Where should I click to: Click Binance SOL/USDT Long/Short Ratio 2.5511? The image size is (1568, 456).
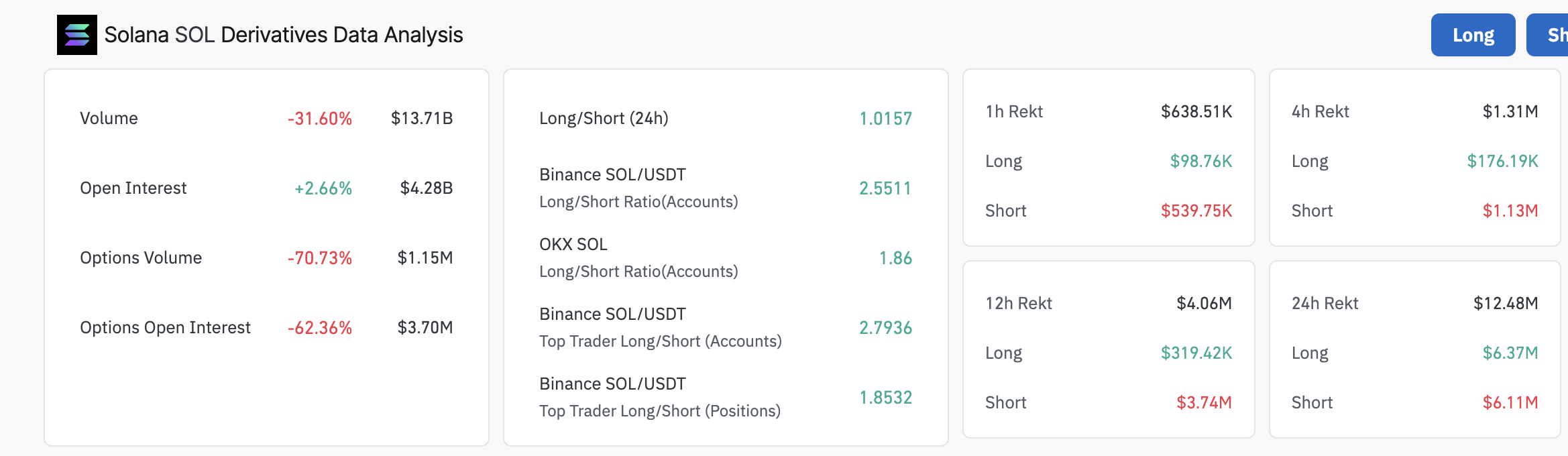885,188
